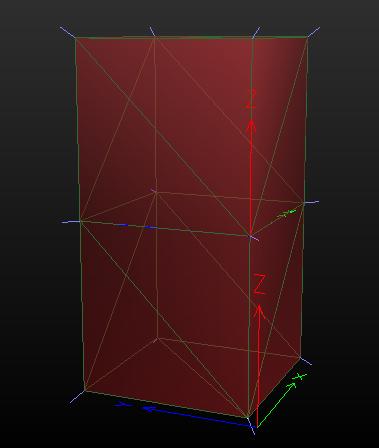
Task: Pick the top-left corner vertex handle
Action: click(75, 38)
